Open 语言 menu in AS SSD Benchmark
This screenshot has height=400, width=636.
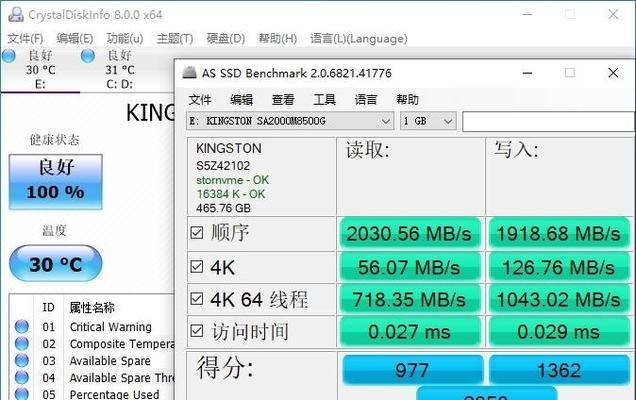pyautogui.click(x=366, y=99)
